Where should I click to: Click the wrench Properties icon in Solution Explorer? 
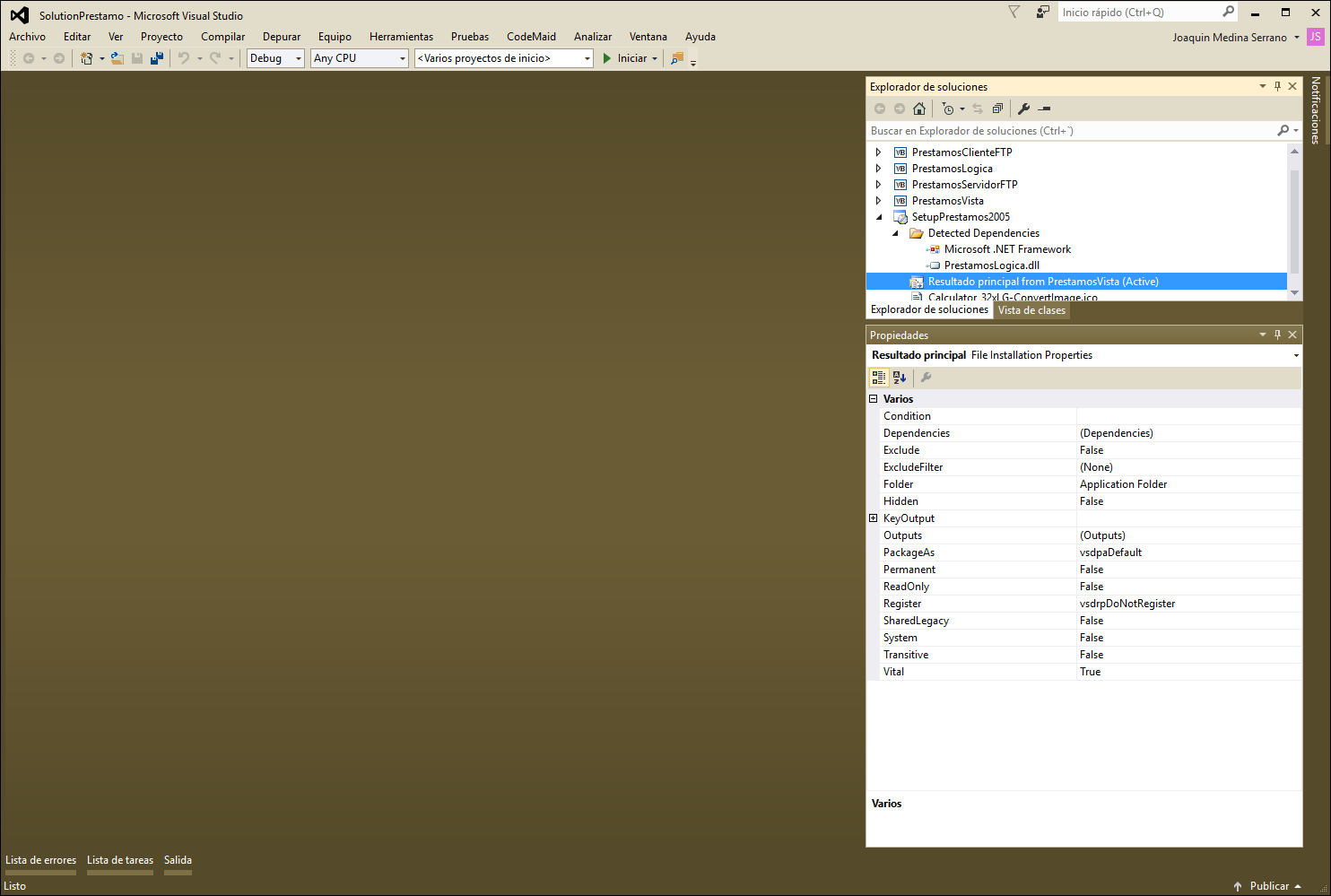1023,109
